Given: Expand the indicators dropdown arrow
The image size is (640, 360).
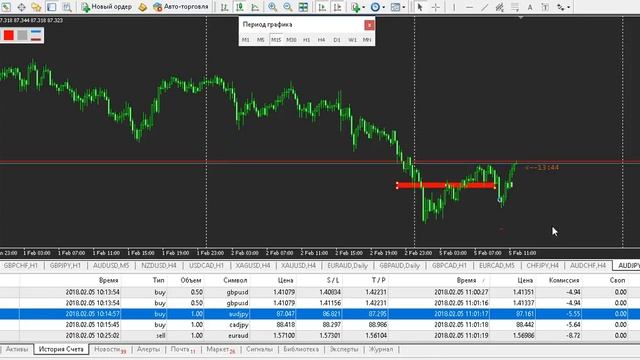Looking at the screenshot, I should pyautogui.click(x=363, y=7).
